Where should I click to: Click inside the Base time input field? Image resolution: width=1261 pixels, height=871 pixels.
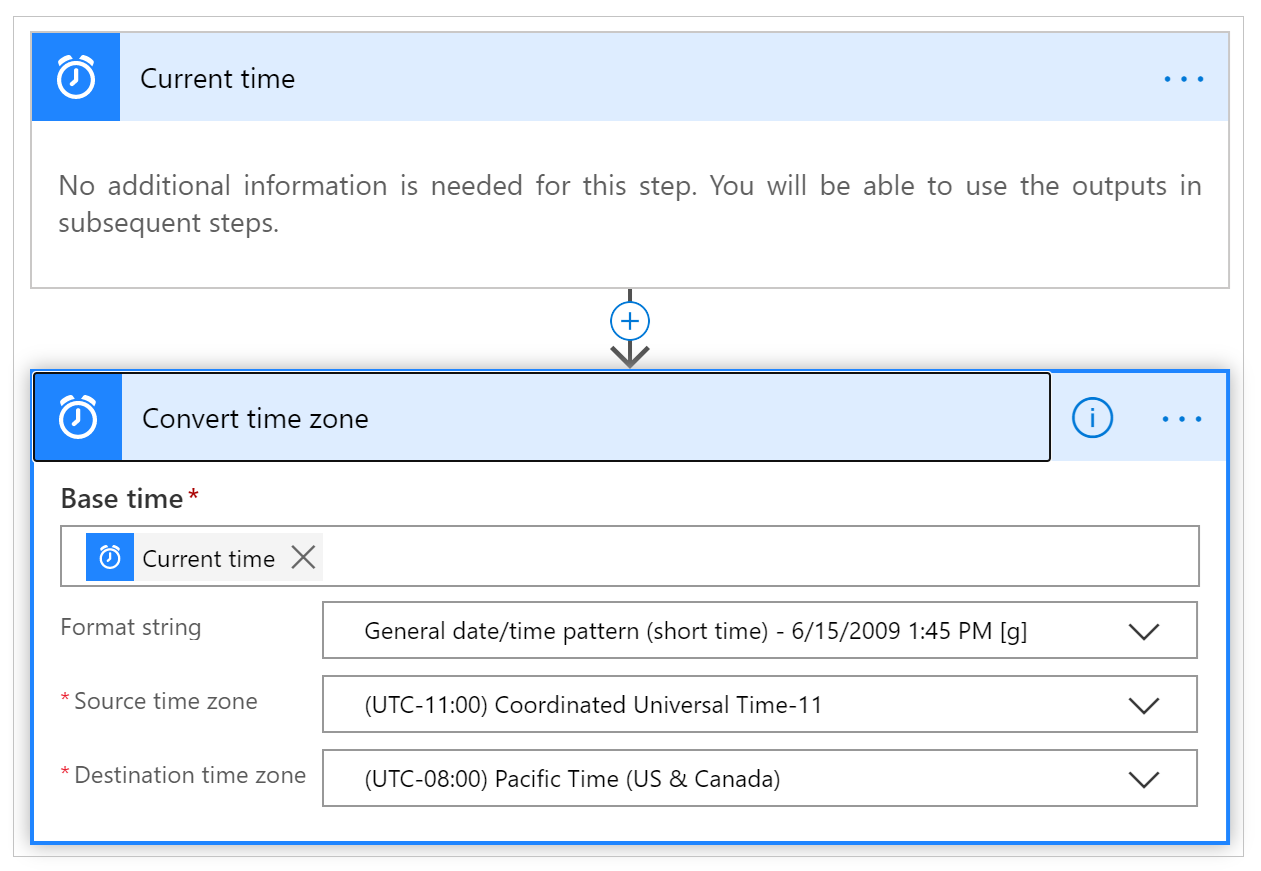tap(700, 557)
